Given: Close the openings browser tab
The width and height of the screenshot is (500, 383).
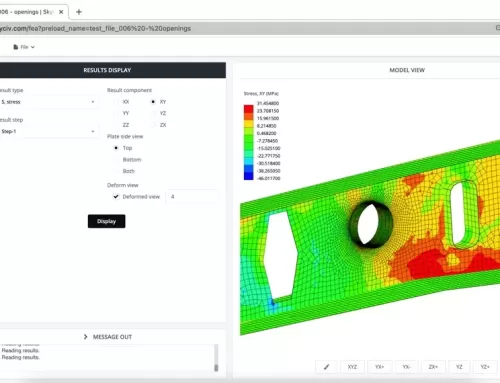Looking at the screenshot, I should tap(61, 12).
